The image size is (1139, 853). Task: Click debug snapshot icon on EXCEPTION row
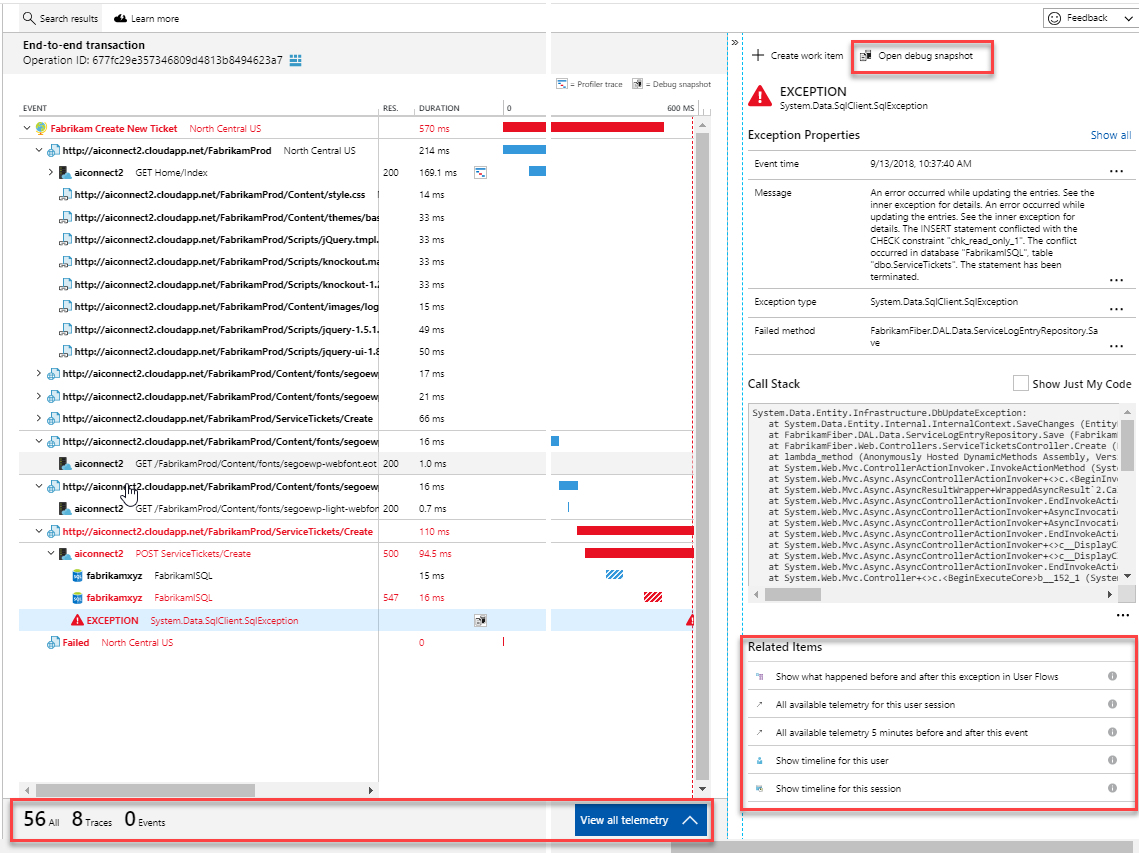(x=481, y=621)
